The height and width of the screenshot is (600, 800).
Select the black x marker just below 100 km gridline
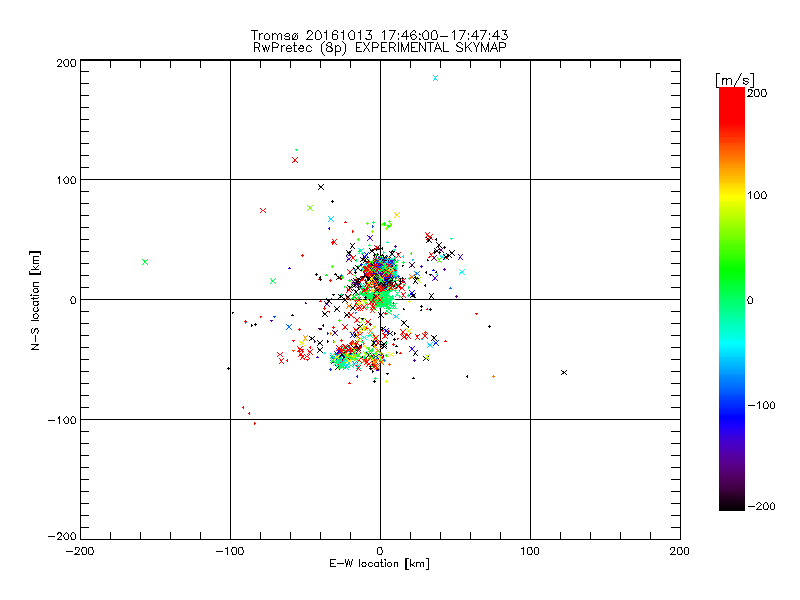pyautogui.click(x=320, y=187)
